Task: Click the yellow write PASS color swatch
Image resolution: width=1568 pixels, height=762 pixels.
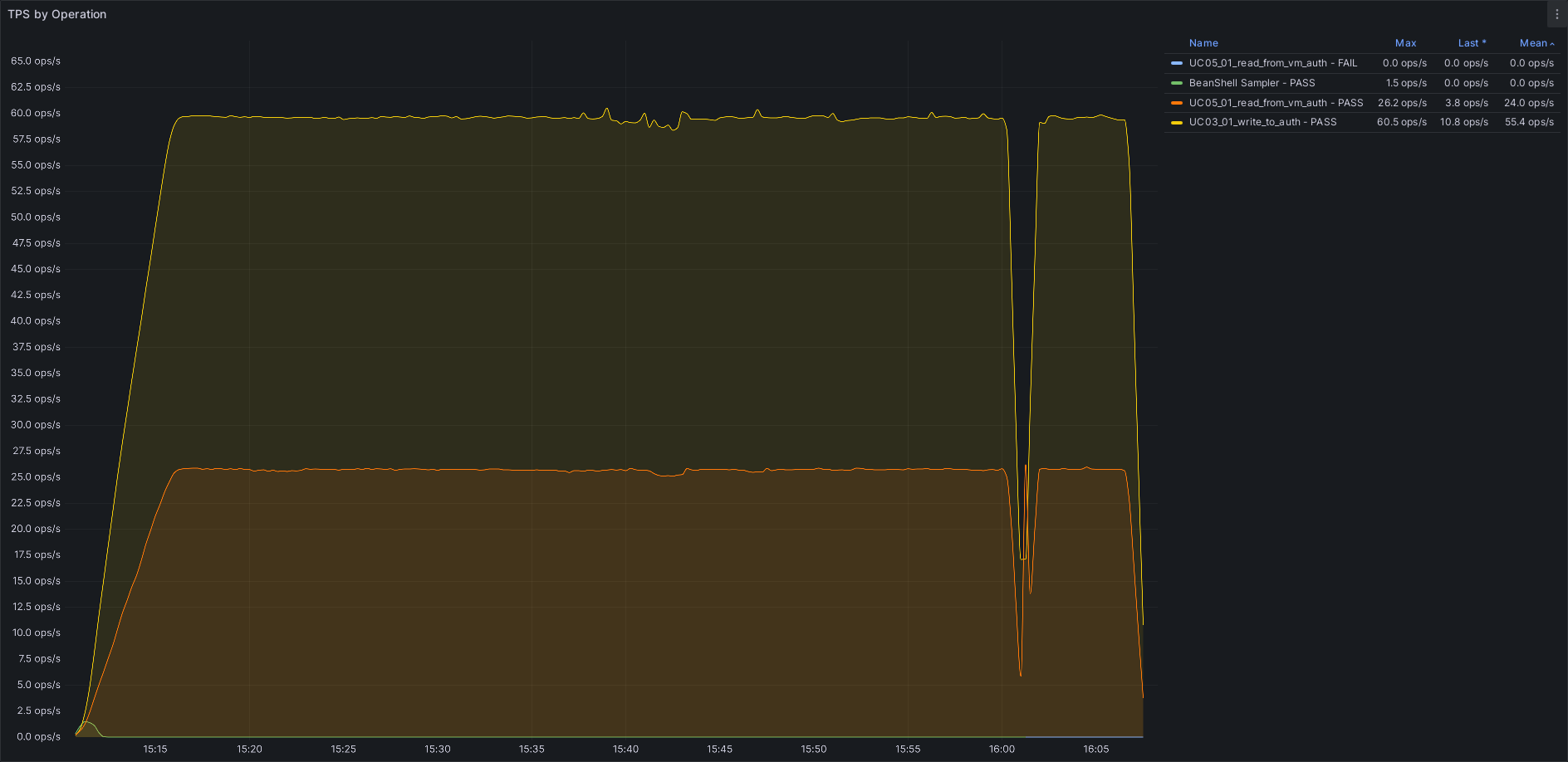Action: 1176,122
